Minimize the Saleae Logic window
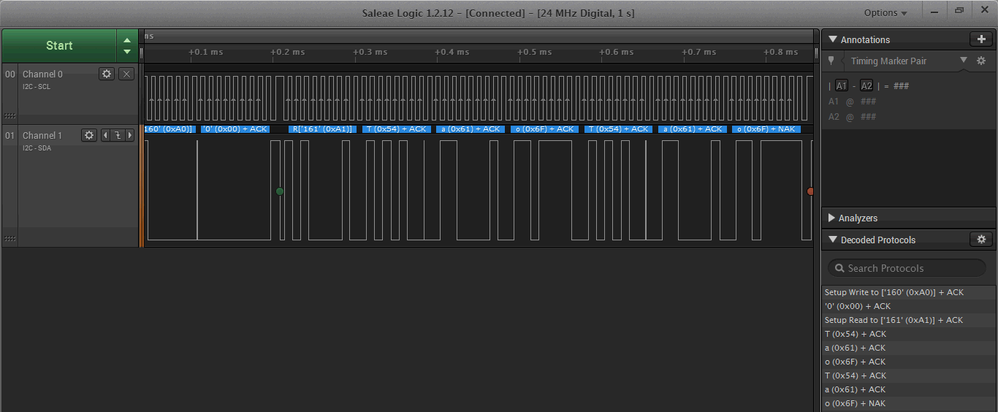Image resolution: width=998 pixels, height=412 pixels. point(935,11)
